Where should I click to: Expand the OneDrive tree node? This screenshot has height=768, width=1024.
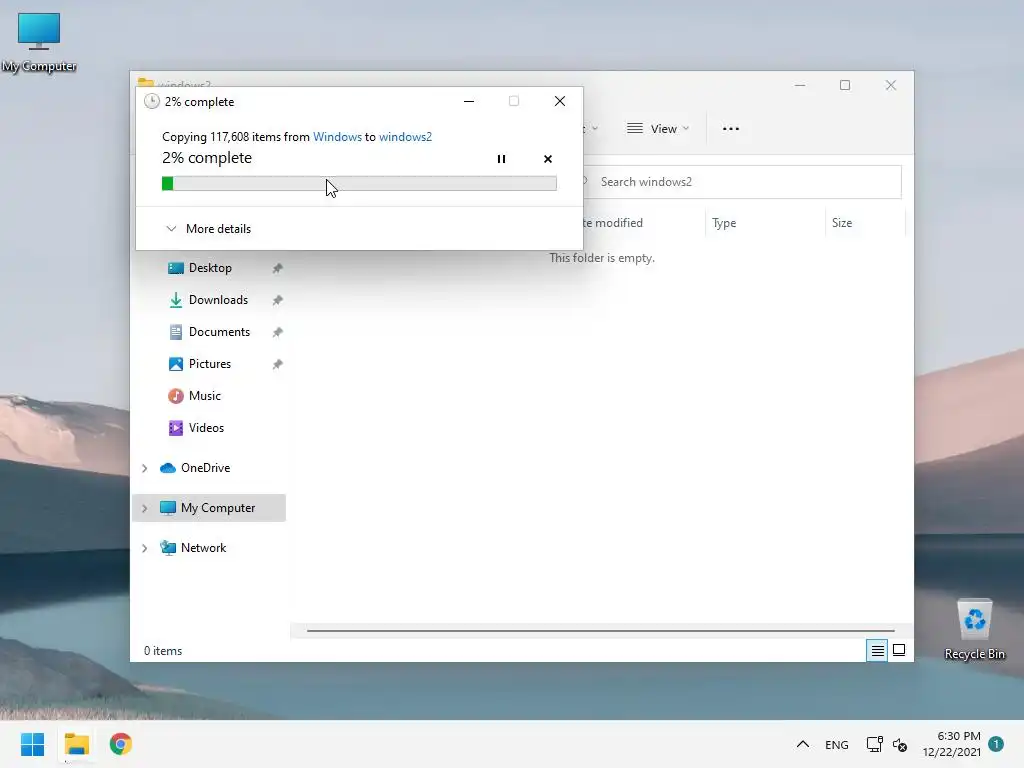144,468
